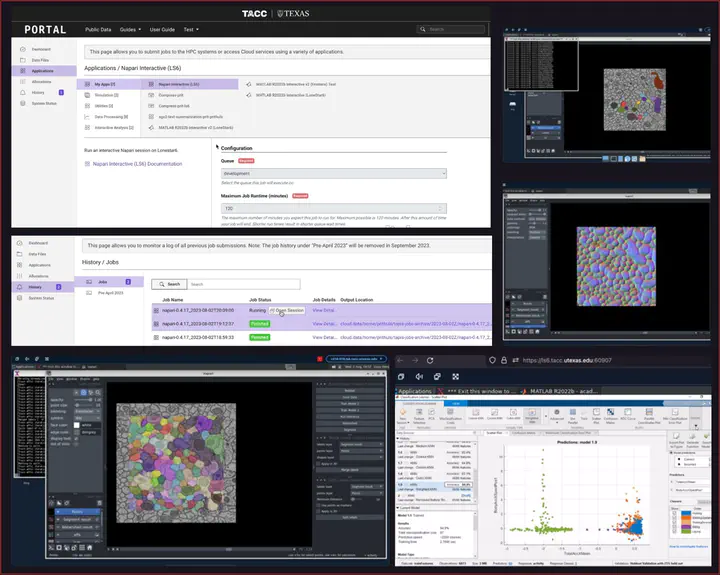This screenshot has height=575, width=720.
Task: Open the Public Data menu item
Action: pyautogui.click(x=98, y=30)
